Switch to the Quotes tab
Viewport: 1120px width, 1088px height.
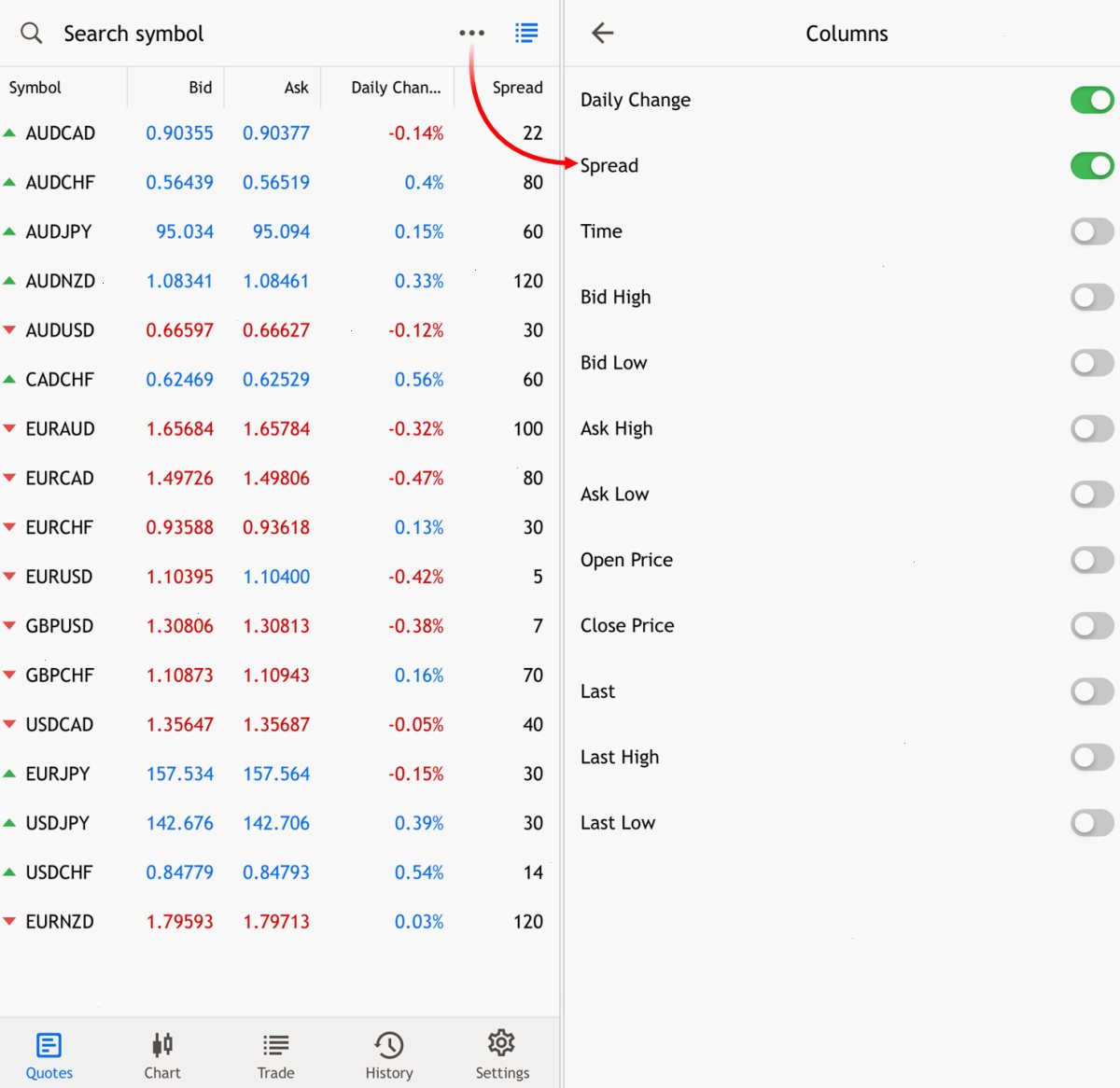coord(49,1055)
